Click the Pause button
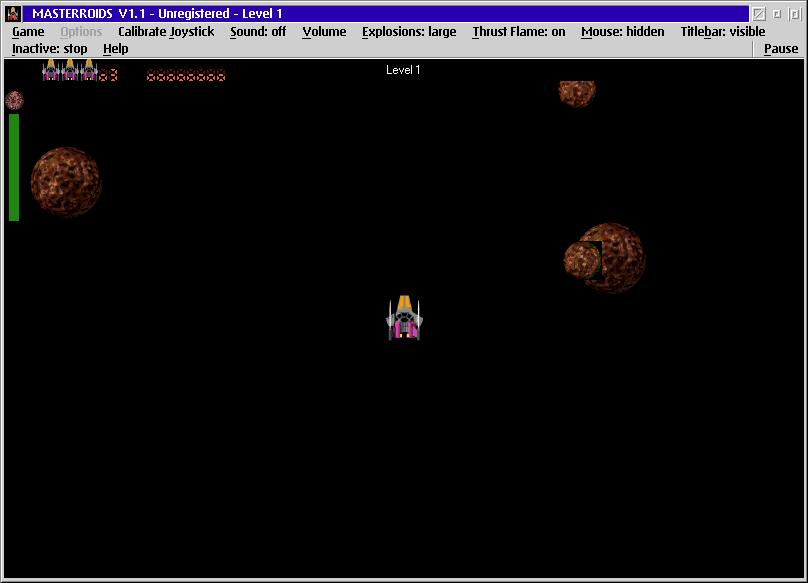 pyautogui.click(x=781, y=49)
